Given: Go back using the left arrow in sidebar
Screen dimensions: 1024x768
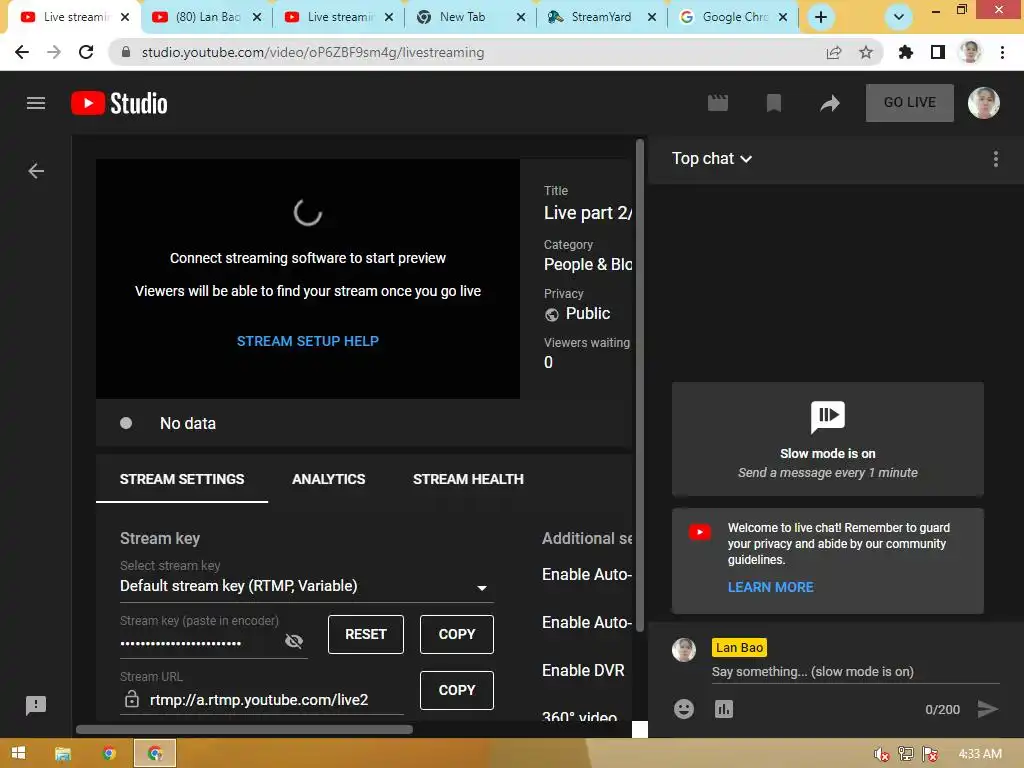Looking at the screenshot, I should pyautogui.click(x=36, y=171).
